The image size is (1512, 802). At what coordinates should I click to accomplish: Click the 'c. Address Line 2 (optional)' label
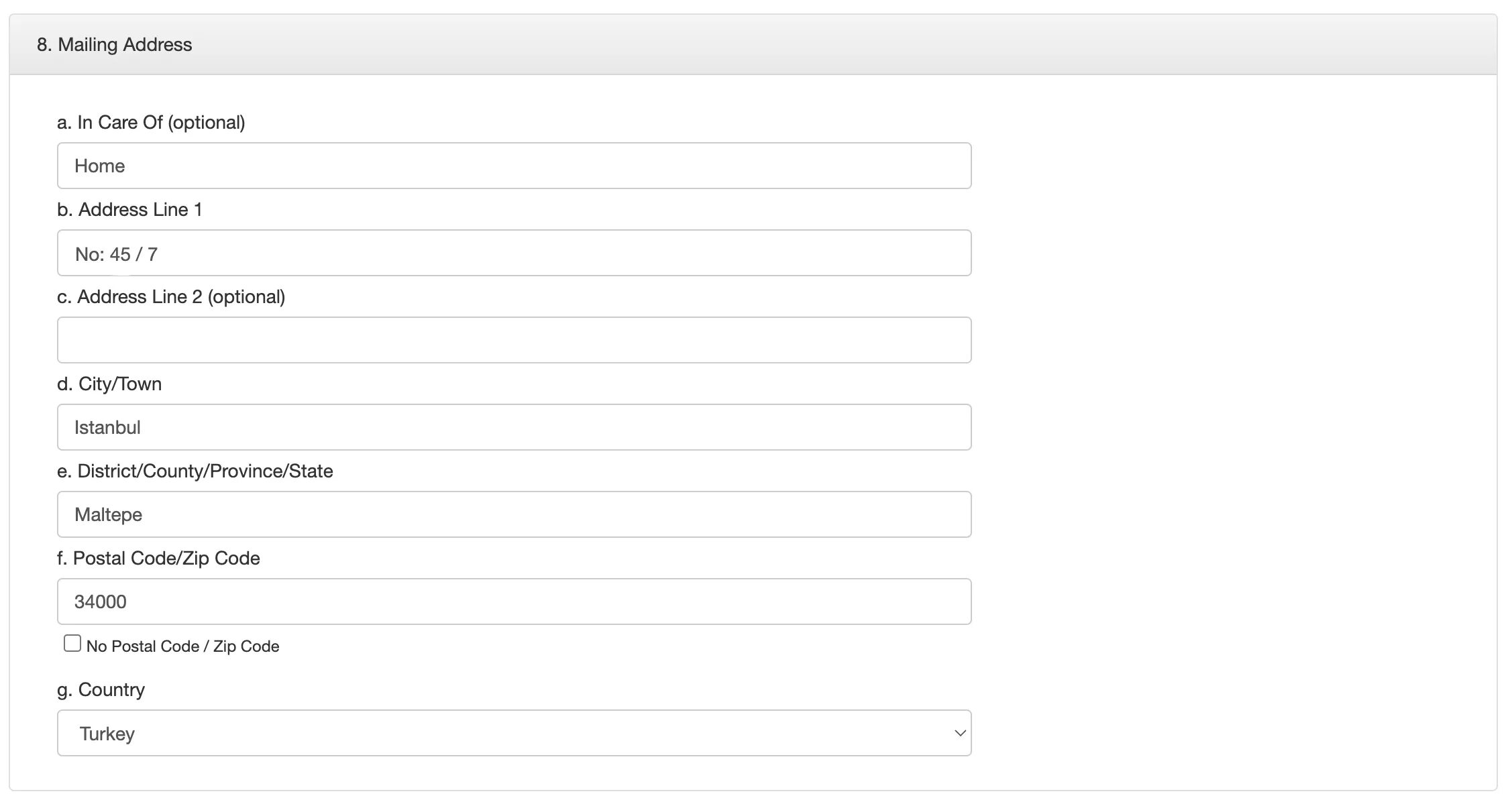[x=171, y=297]
